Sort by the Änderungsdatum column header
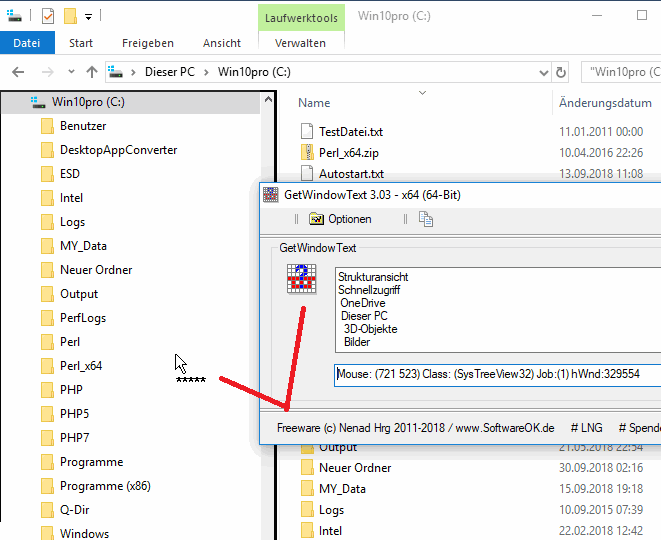This screenshot has width=661, height=540. (605, 103)
